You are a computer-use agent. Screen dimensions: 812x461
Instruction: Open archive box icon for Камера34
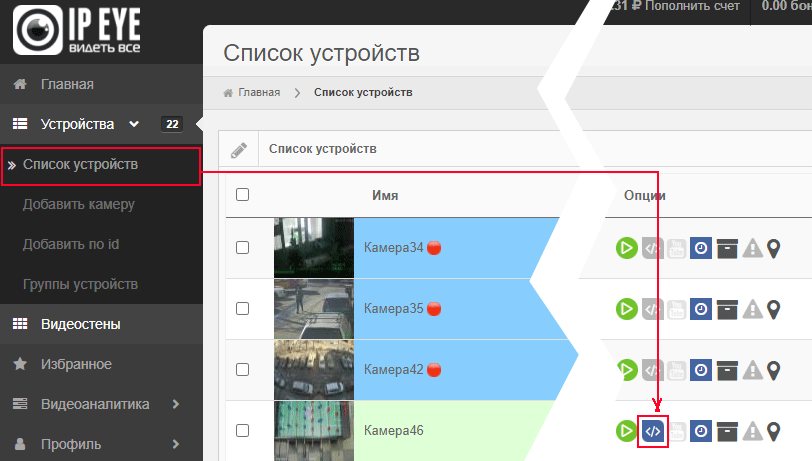[727, 248]
